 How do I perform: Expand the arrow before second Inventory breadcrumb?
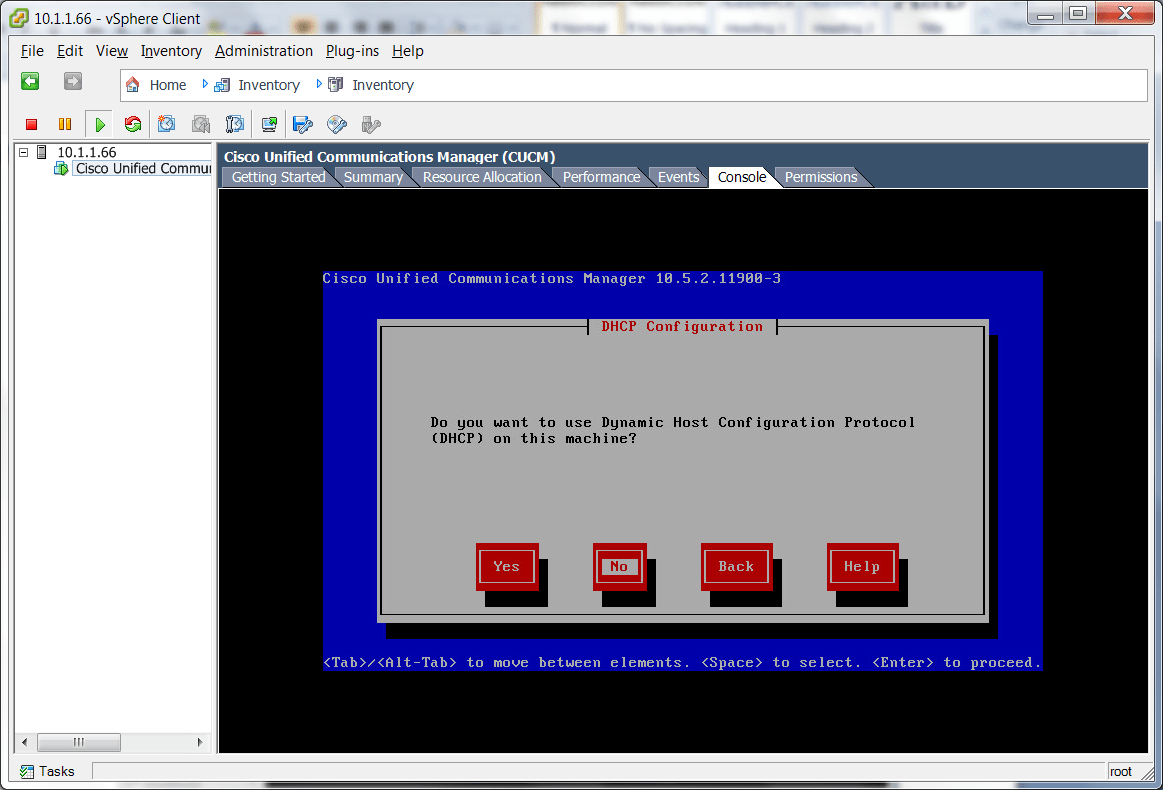tap(319, 85)
